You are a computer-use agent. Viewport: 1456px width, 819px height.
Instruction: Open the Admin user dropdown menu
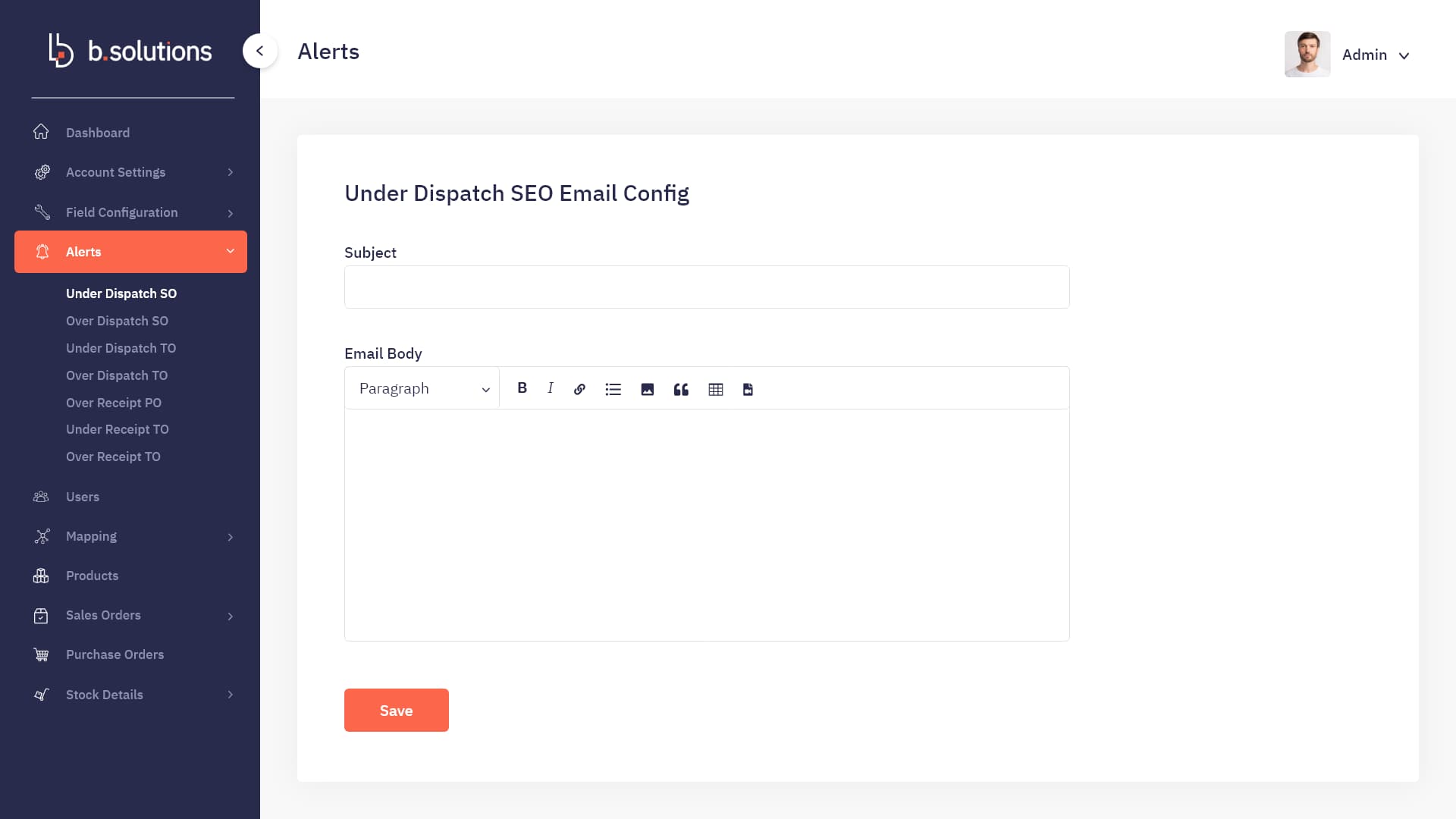[x=1348, y=55]
